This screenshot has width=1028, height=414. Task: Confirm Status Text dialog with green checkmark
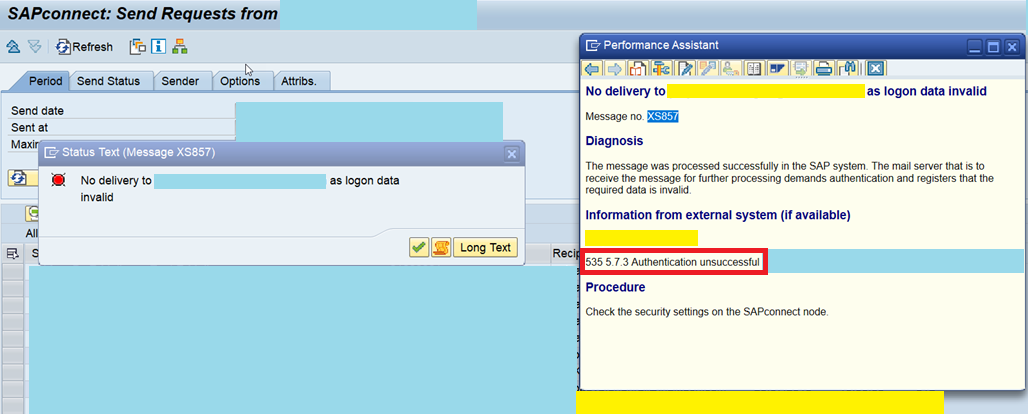[419, 247]
